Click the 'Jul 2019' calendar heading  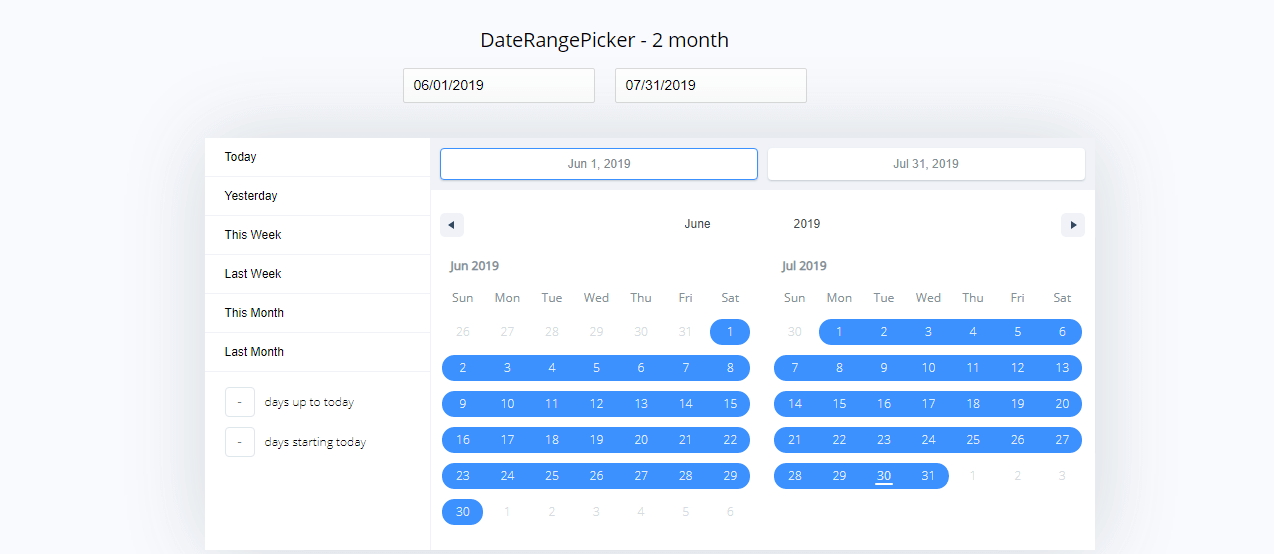pyautogui.click(x=804, y=266)
